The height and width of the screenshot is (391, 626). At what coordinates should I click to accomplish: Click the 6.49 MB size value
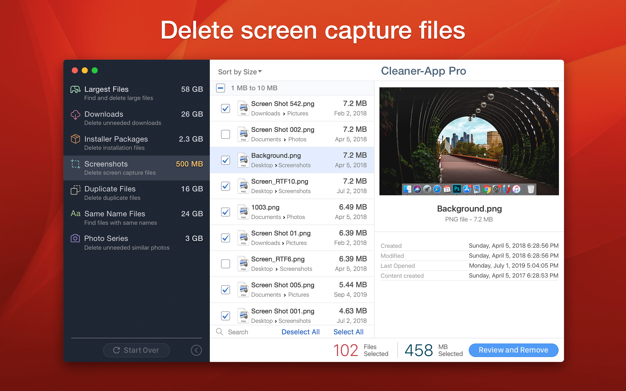click(x=353, y=207)
